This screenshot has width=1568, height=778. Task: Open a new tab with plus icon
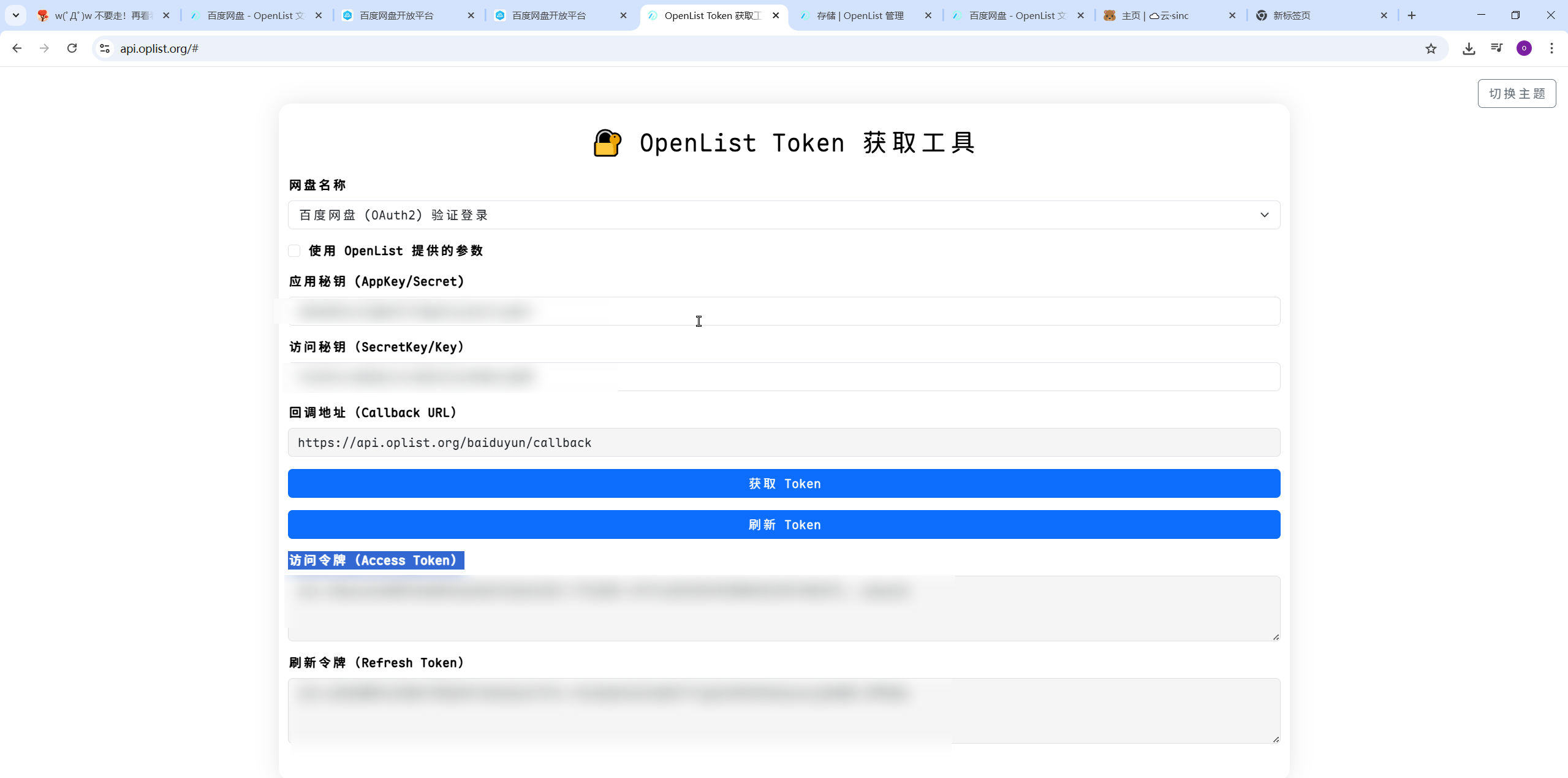point(1412,15)
